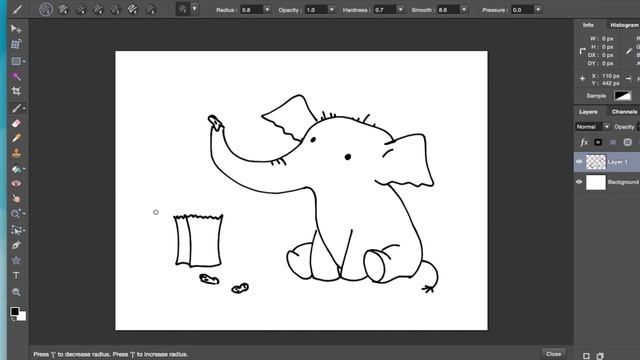Select the Crop tool
Screen dimensions: 640x360
[x=16, y=91]
